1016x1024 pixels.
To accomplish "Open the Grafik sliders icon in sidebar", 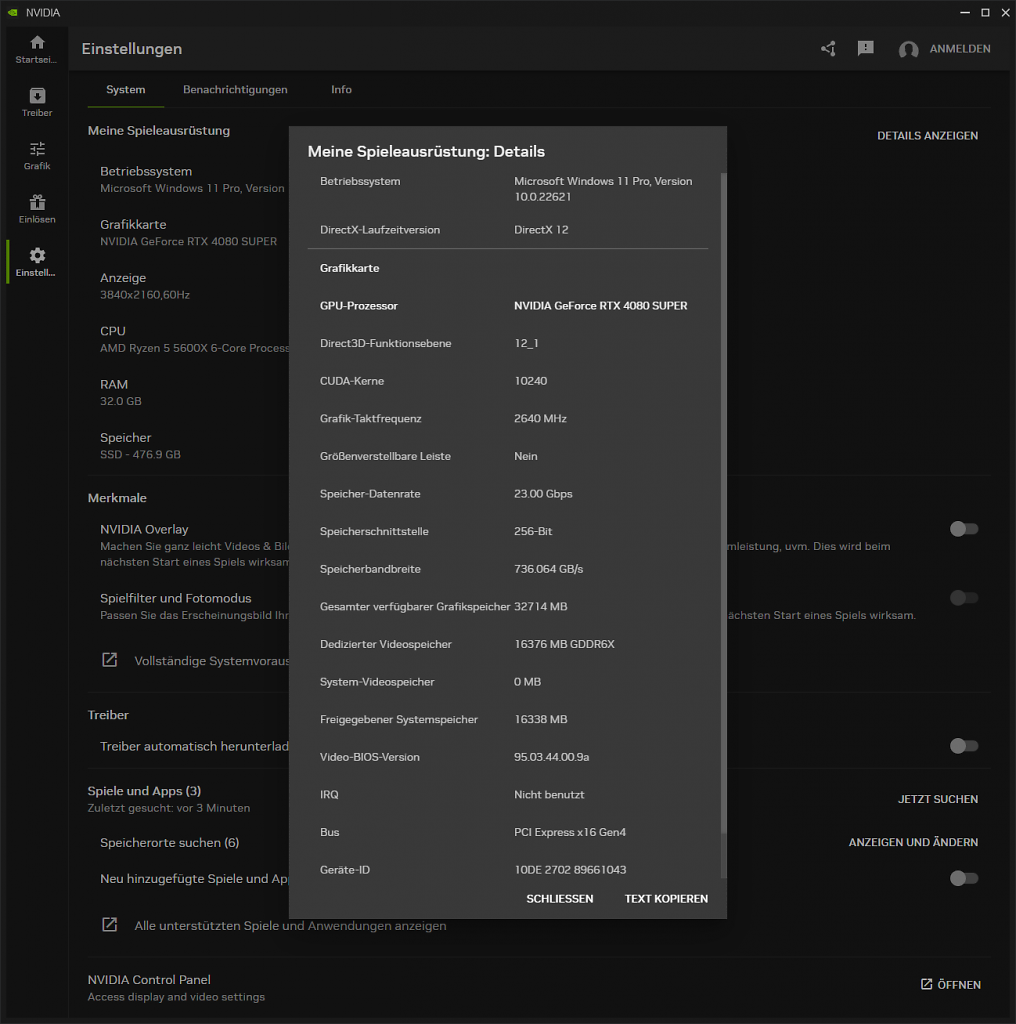I will (37, 149).
